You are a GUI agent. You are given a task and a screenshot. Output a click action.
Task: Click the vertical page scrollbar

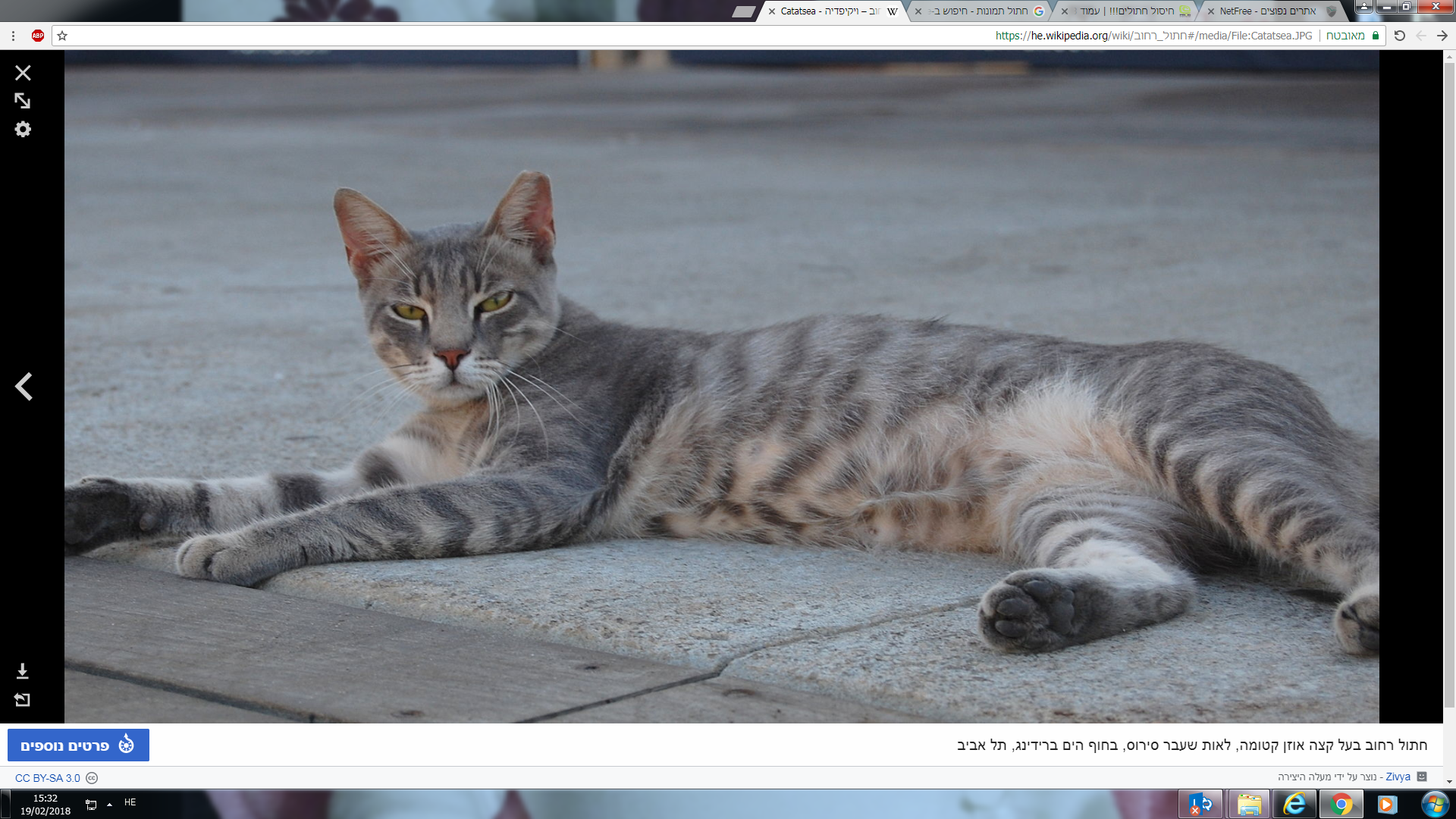coord(1449,379)
